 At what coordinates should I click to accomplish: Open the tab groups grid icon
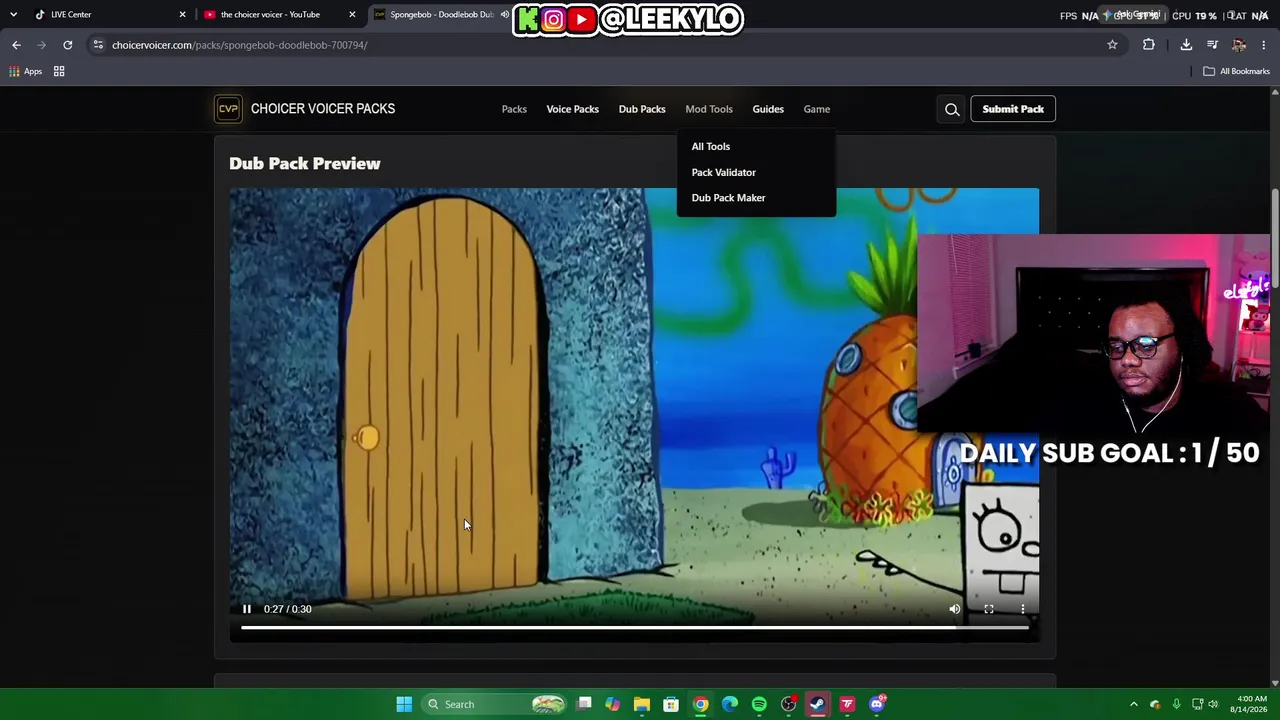pyautogui.click(x=59, y=72)
